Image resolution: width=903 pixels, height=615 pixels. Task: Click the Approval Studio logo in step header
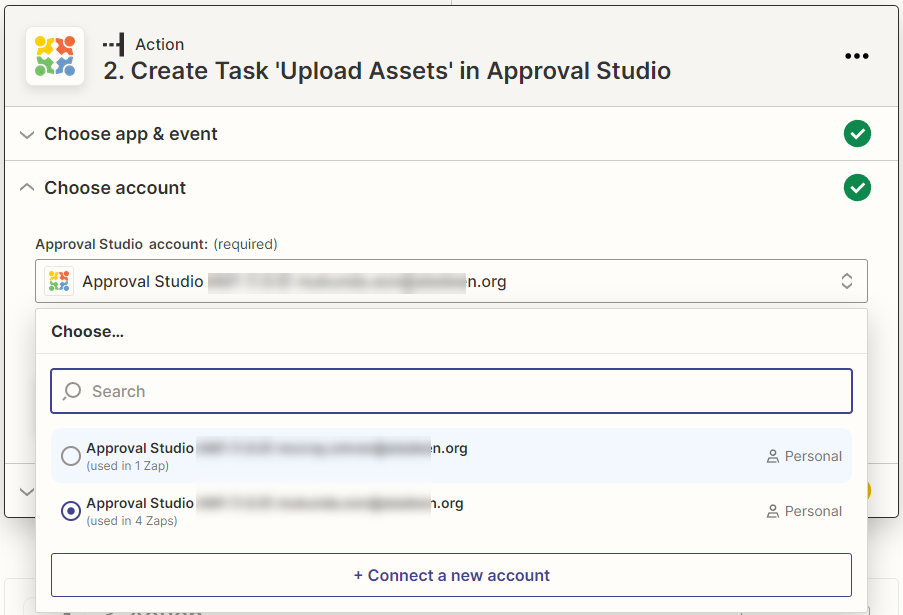point(55,56)
